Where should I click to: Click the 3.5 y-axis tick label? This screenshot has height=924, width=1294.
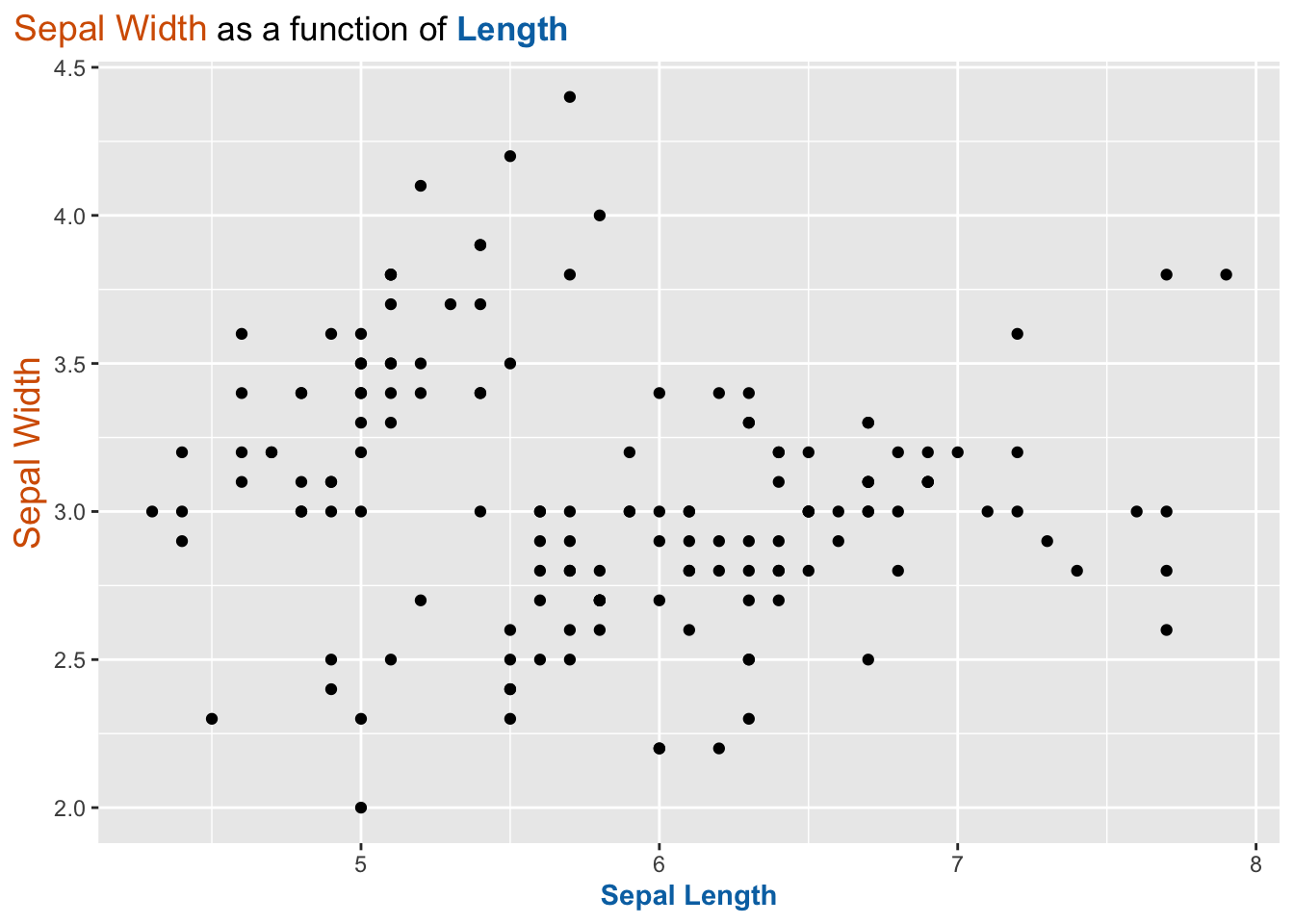click(71, 364)
